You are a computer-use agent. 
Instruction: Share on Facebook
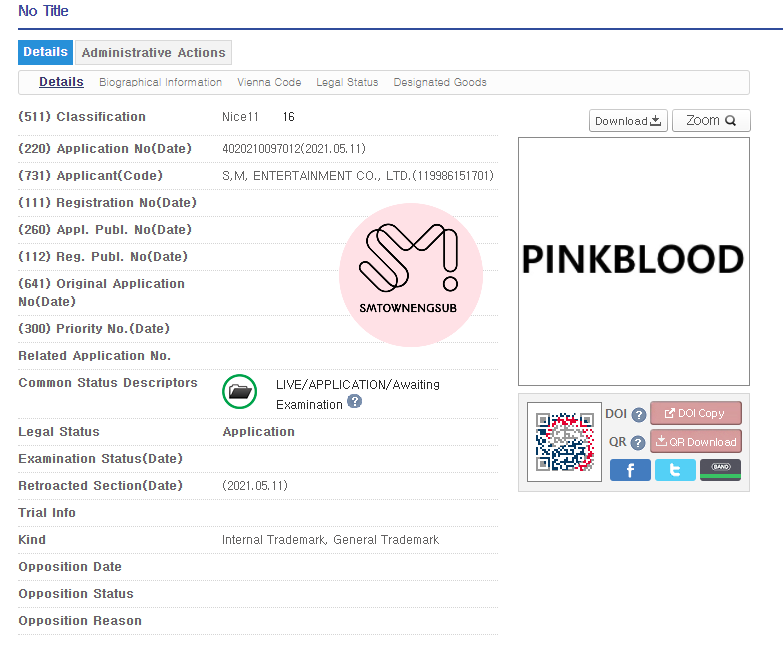pos(630,470)
